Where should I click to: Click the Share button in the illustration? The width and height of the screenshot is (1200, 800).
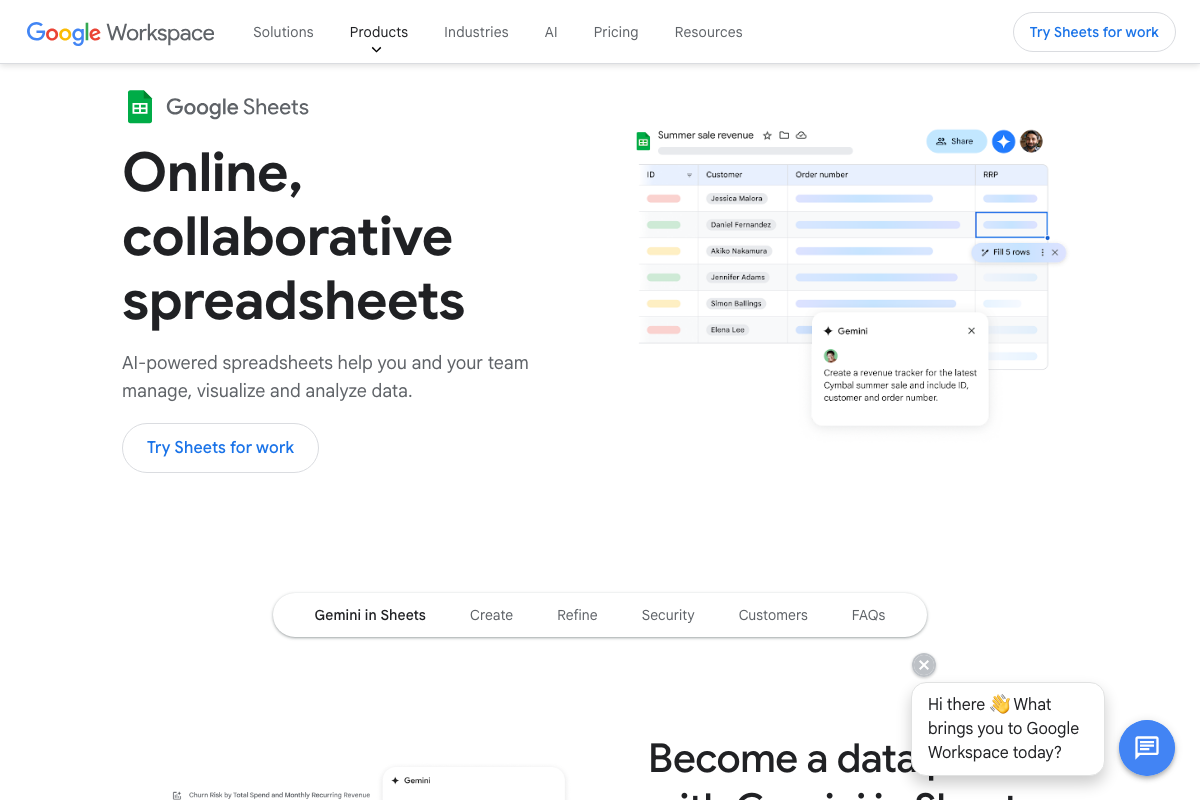(956, 141)
